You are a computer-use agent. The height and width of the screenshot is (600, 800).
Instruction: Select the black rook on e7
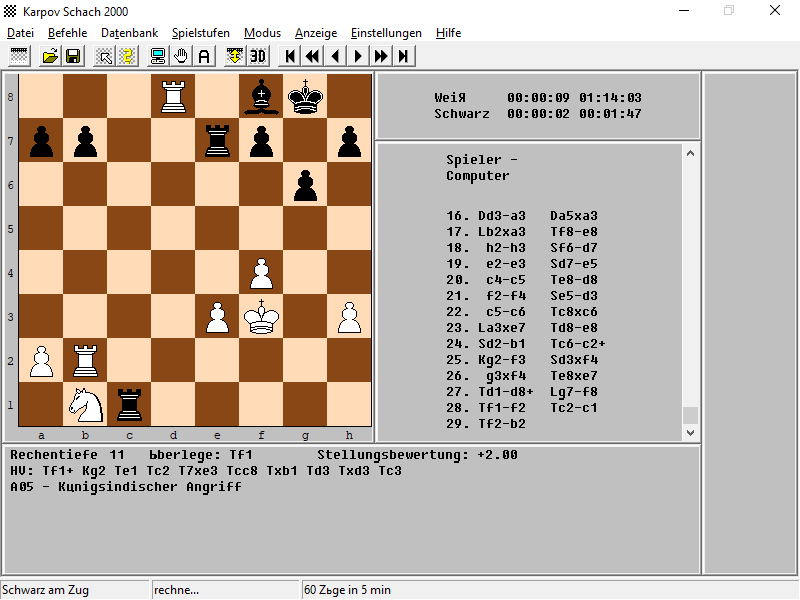(217, 140)
